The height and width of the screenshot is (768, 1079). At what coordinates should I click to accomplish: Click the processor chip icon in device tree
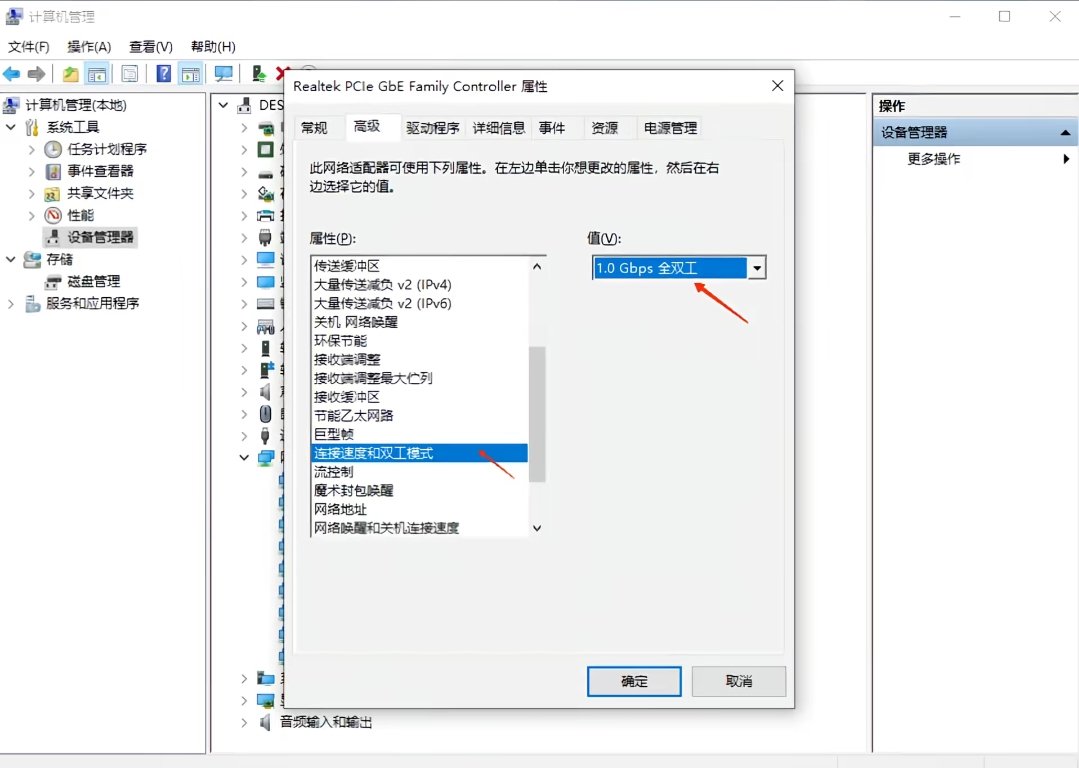point(266,149)
